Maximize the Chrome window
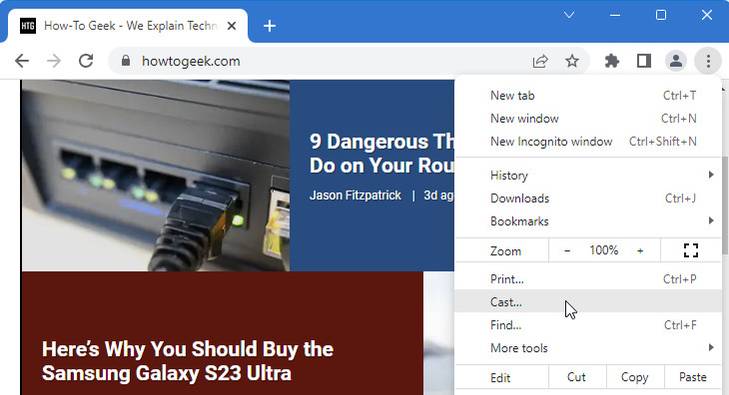 [x=661, y=15]
